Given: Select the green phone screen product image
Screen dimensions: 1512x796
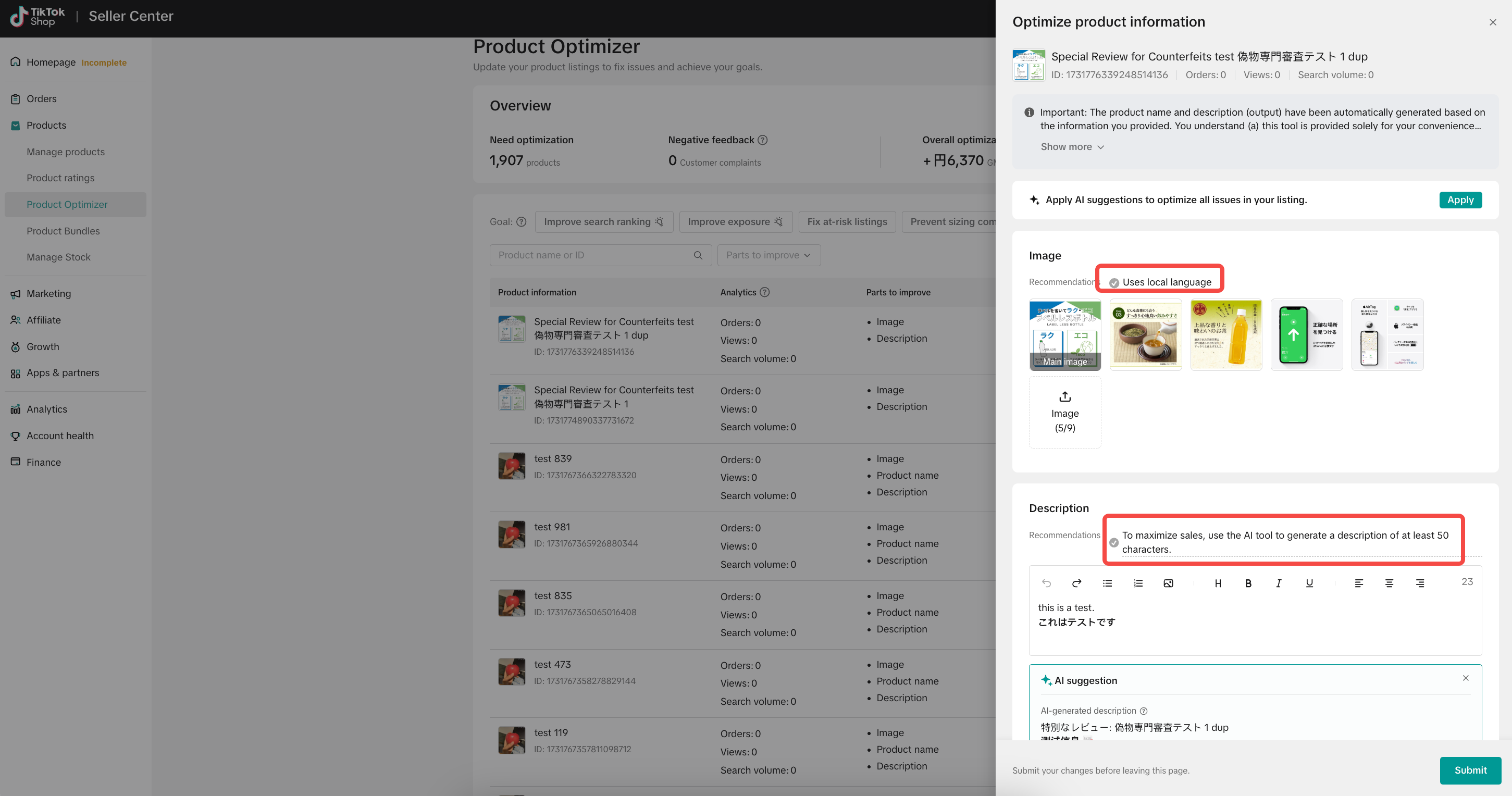Looking at the screenshot, I should tap(1307, 334).
